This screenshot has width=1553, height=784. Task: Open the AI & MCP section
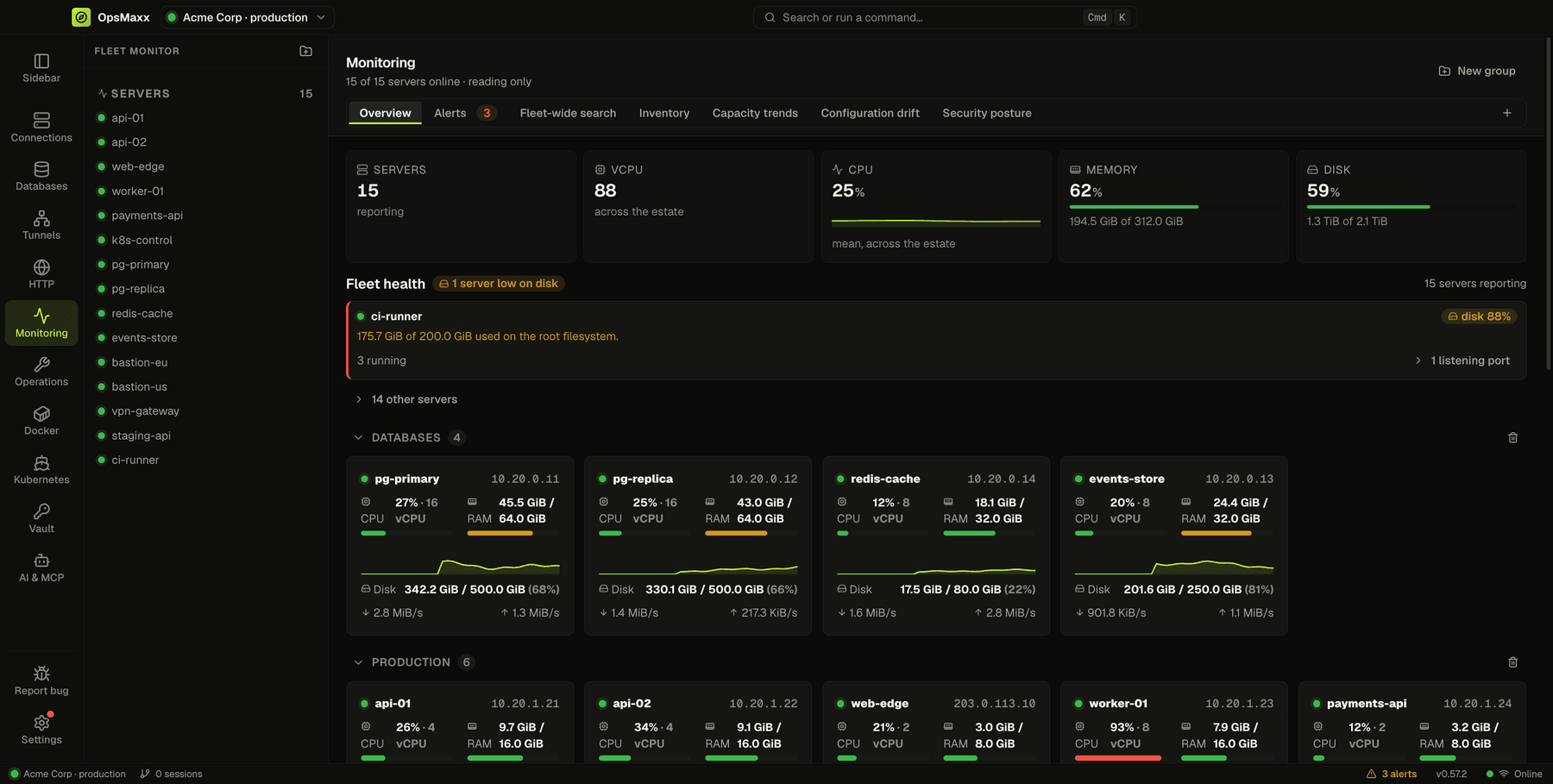coord(41,568)
